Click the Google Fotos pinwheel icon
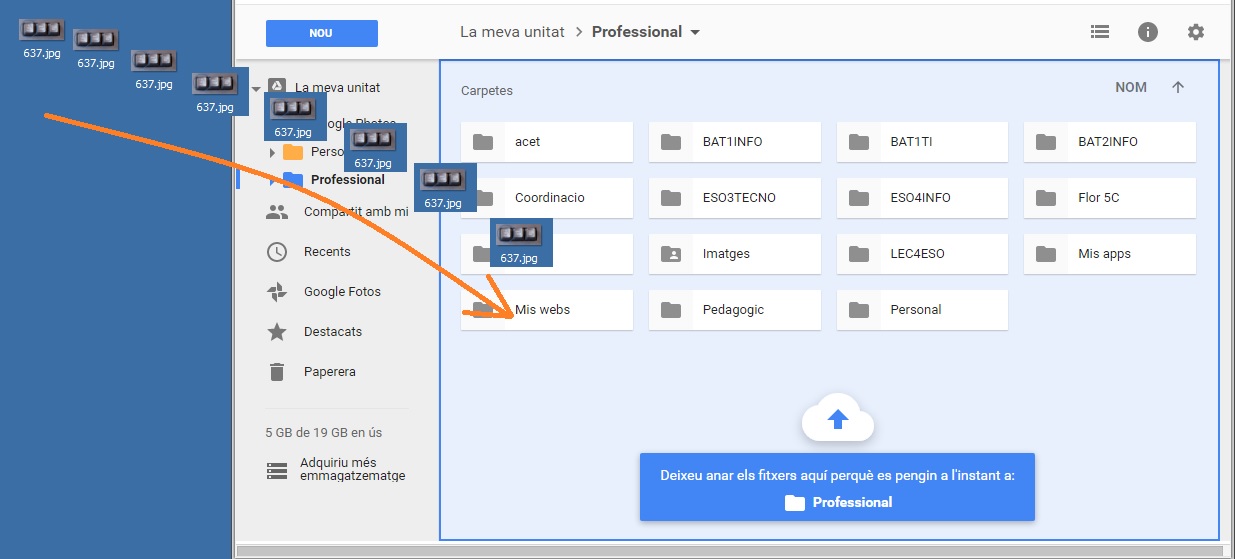1235x559 pixels. (277, 292)
